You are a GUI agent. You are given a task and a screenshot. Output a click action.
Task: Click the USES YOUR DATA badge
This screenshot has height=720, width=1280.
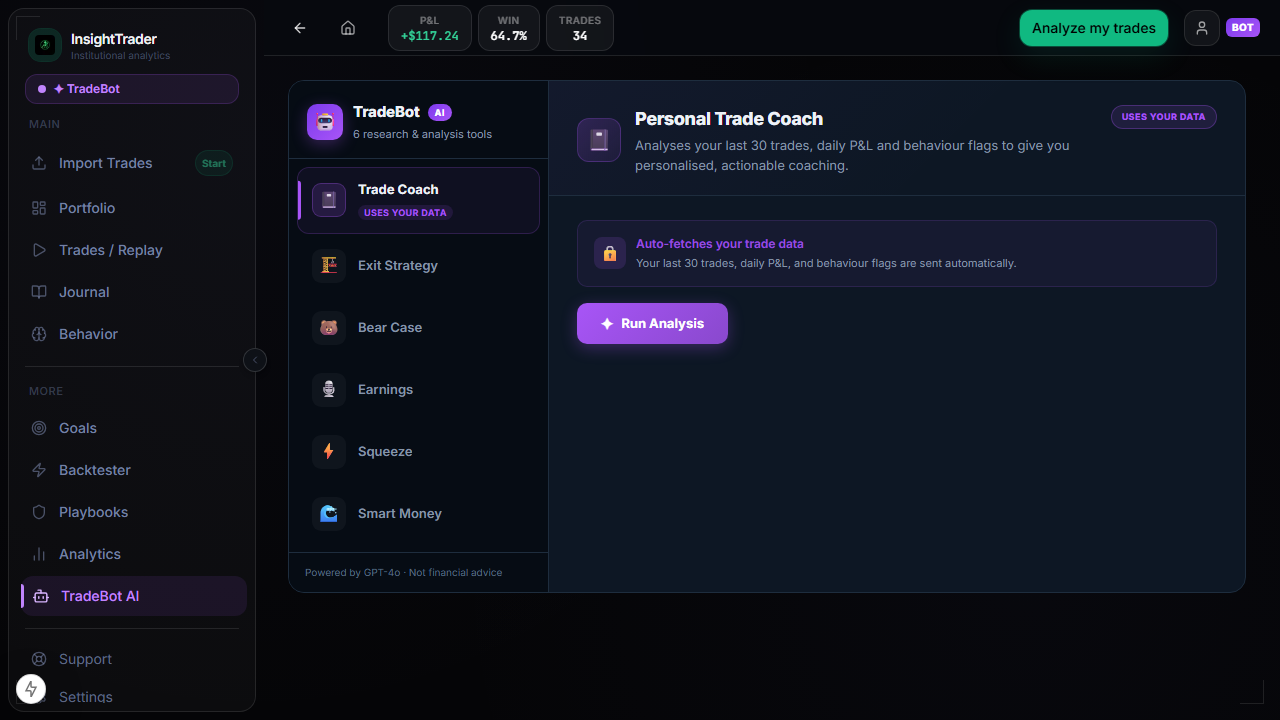coord(1163,117)
